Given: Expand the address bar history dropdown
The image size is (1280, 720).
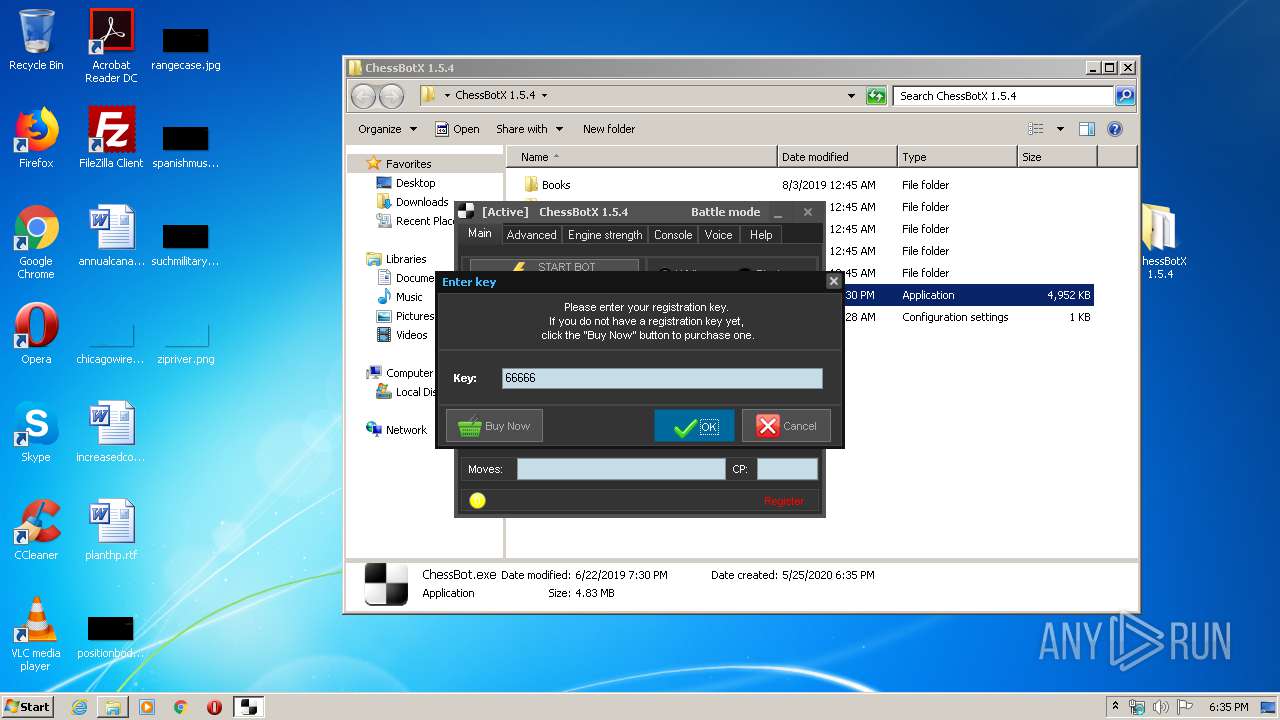Looking at the screenshot, I should point(851,96).
